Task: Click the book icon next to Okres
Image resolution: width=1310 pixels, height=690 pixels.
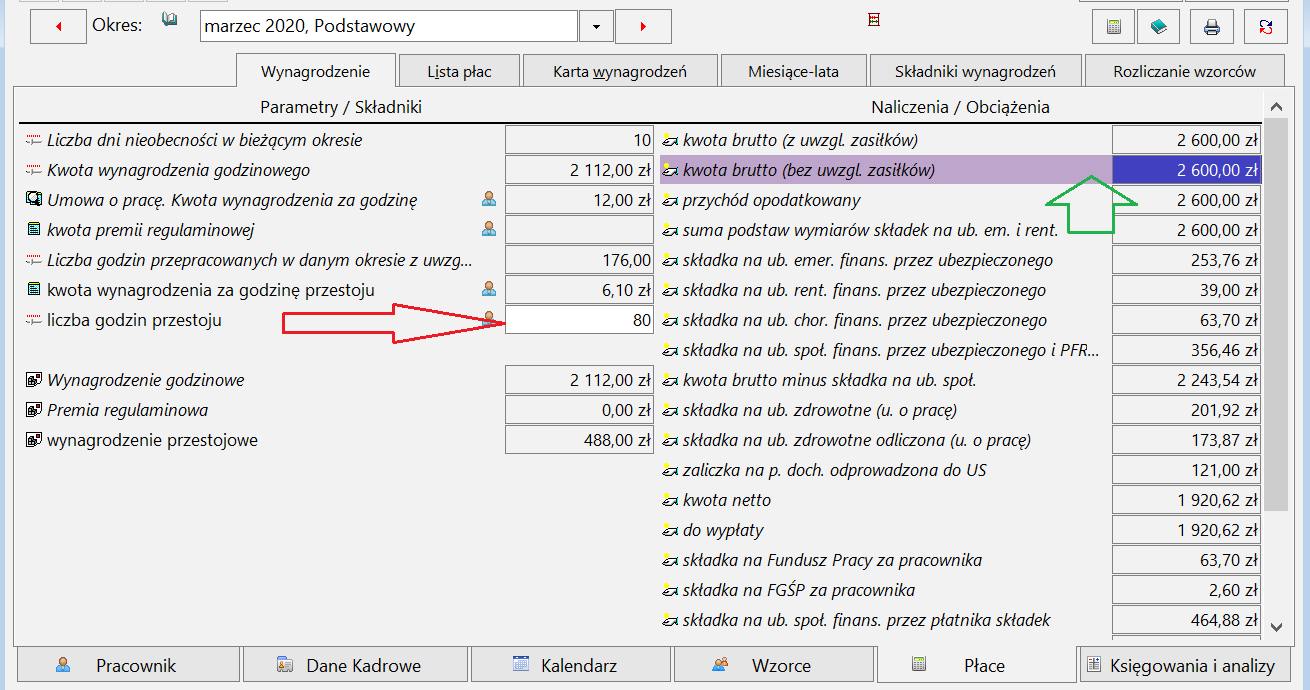Action: pos(170,20)
